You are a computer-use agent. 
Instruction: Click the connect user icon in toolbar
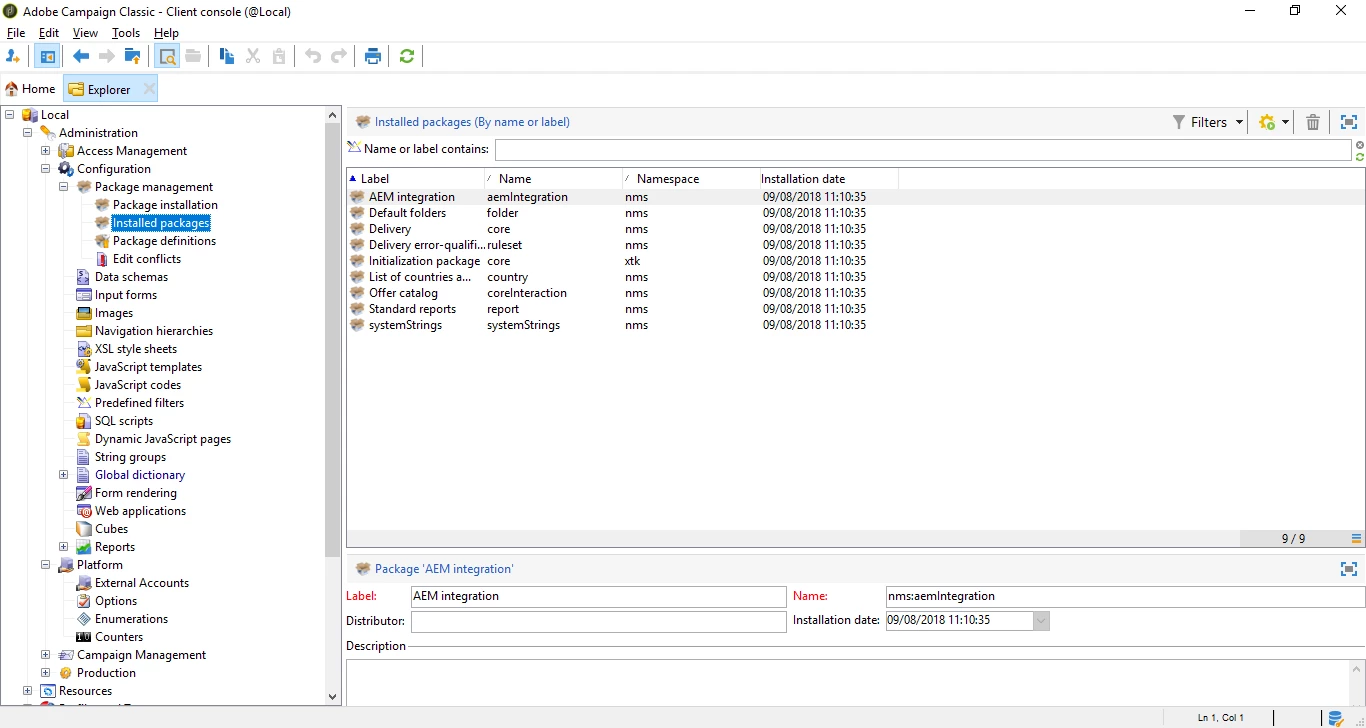pos(13,56)
